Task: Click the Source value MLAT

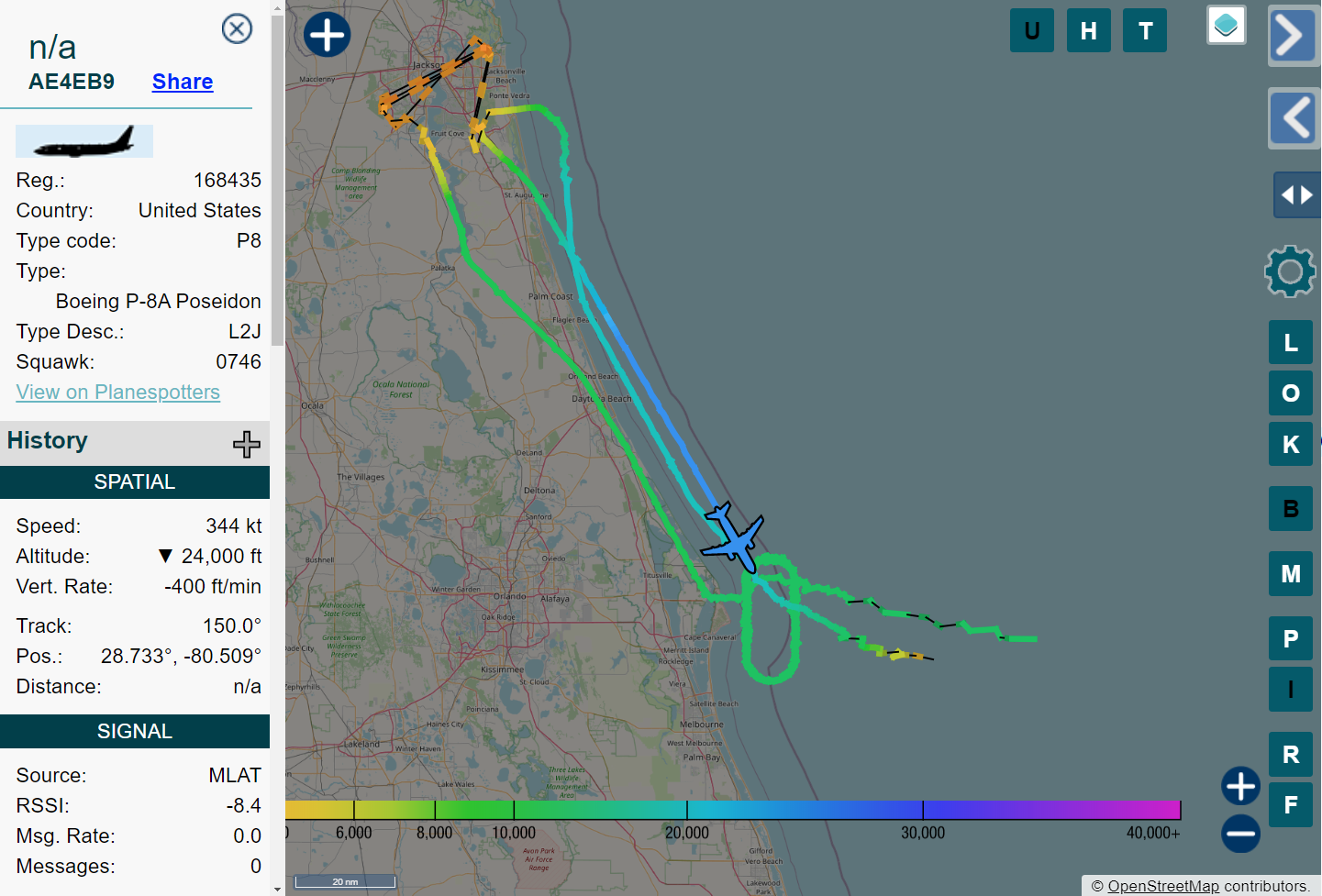Action: click(235, 776)
